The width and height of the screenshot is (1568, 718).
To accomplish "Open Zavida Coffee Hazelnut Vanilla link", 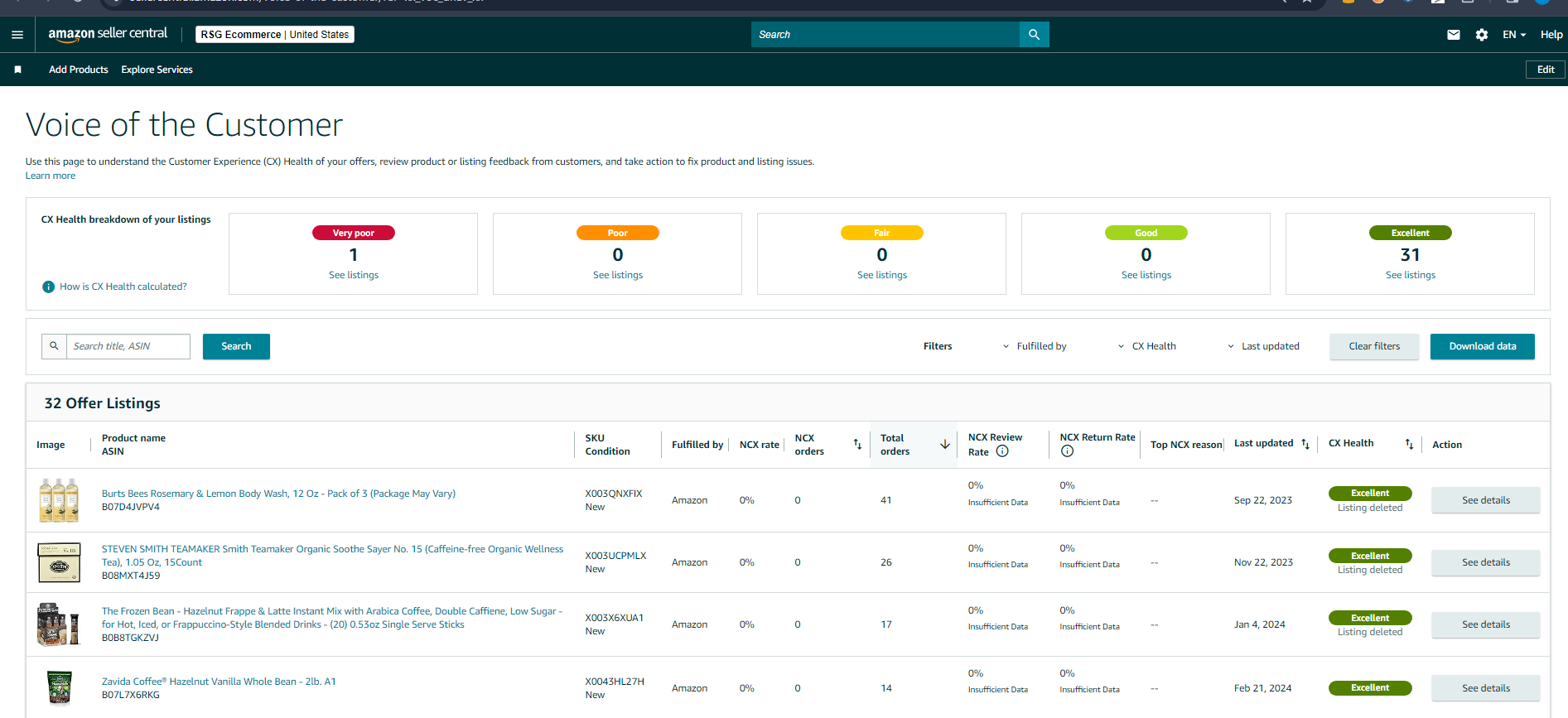I will (x=219, y=682).
